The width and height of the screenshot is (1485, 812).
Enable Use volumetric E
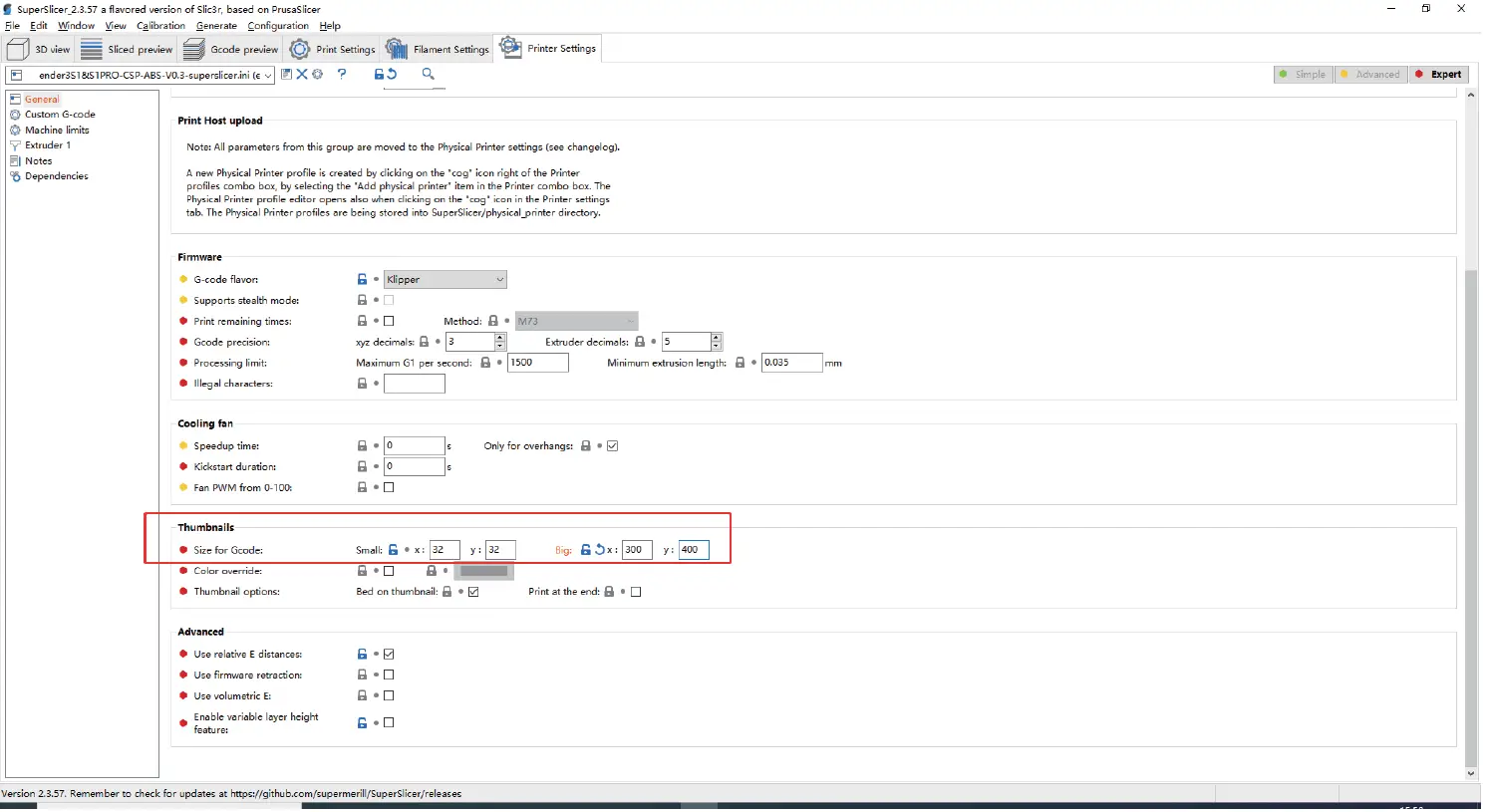[390, 695]
